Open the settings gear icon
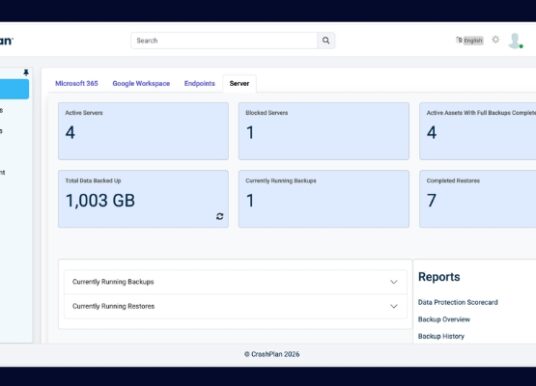Screen dimensions: 536x386 [495, 40]
